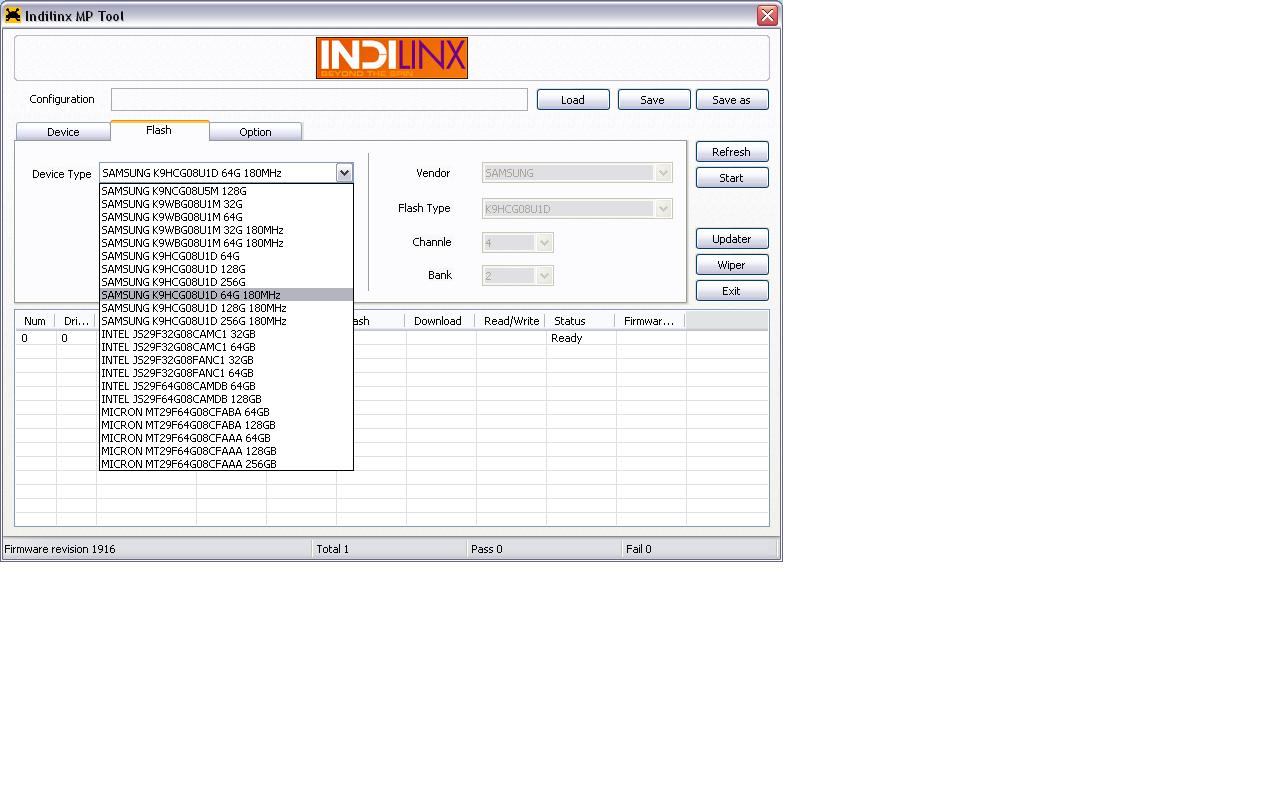Select INTEL JS29F32G08CAMC1 32GB
1280x800 pixels.
pos(226,334)
